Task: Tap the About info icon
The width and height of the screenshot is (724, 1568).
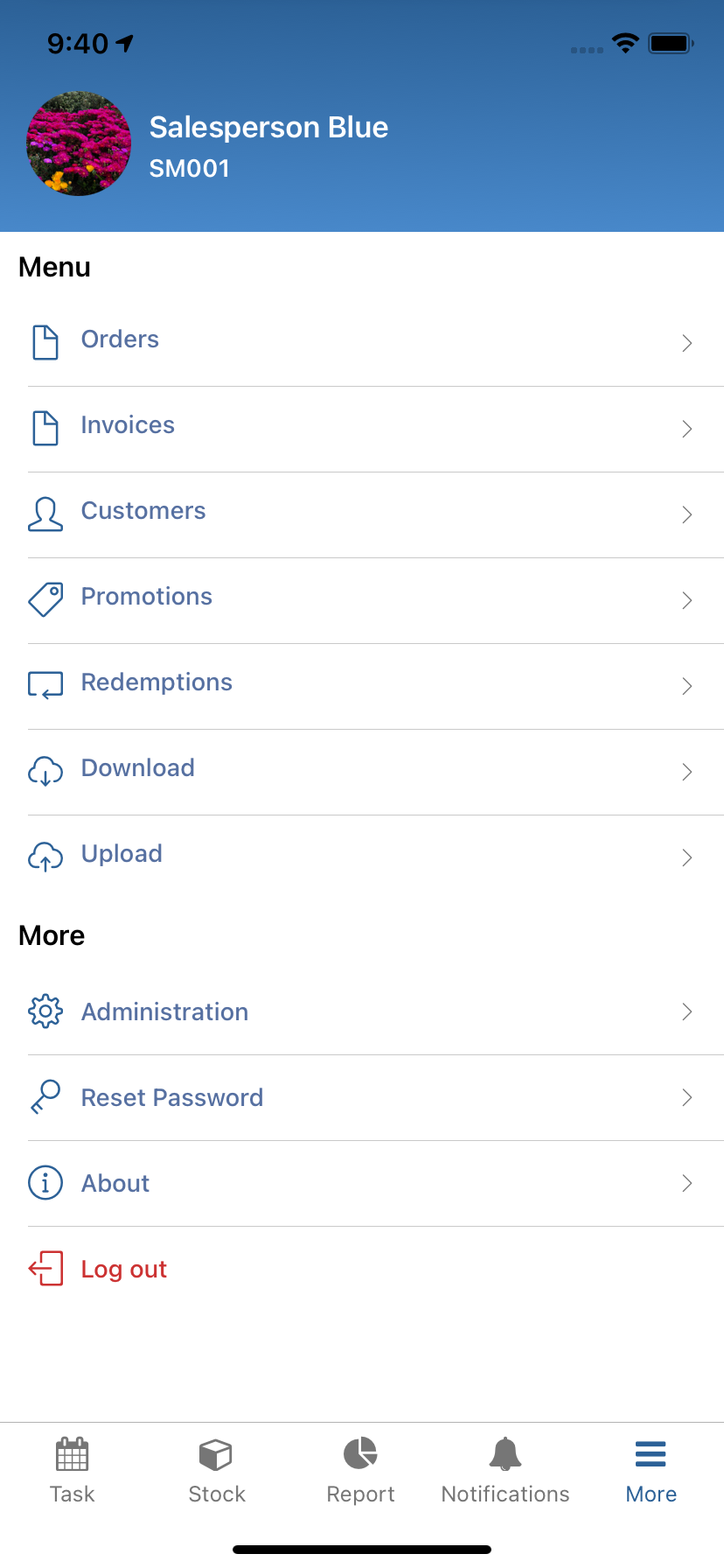Action: pos(45,1183)
